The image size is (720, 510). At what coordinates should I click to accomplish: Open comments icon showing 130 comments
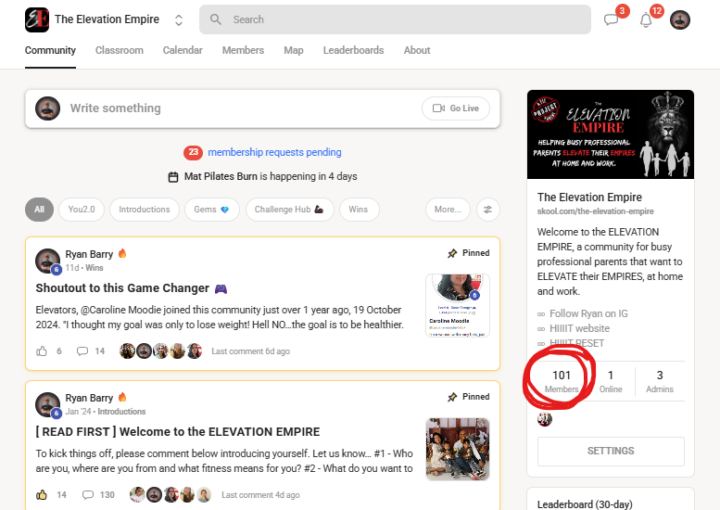(x=88, y=495)
